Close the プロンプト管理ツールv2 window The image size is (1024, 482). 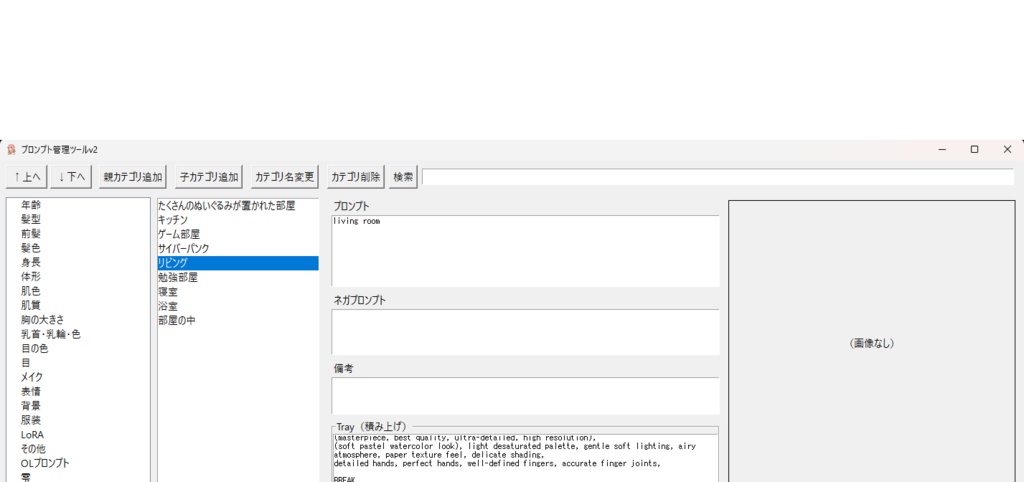coord(1007,150)
